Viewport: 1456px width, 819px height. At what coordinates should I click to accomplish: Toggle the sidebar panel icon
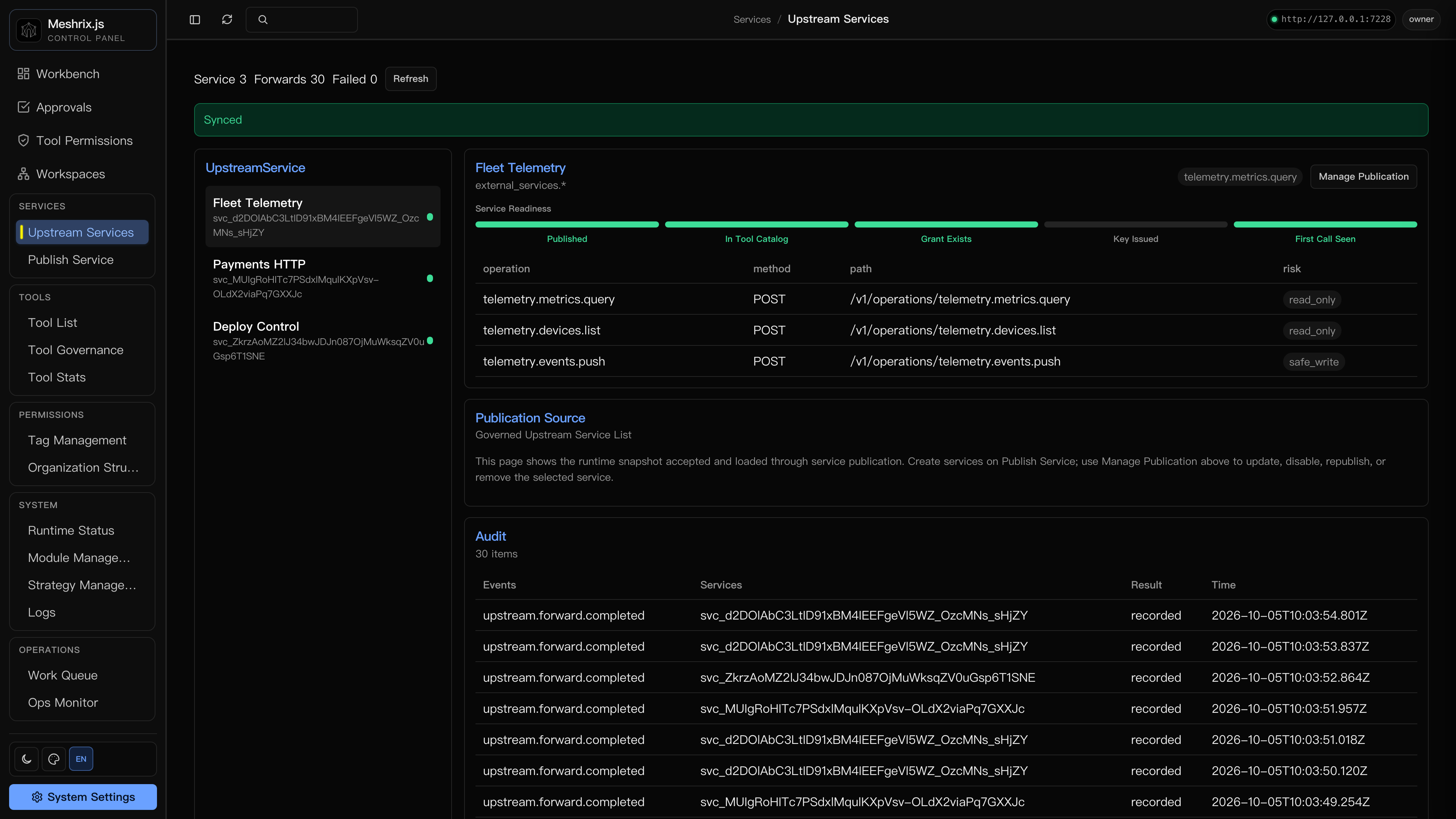tap(195, 19)
